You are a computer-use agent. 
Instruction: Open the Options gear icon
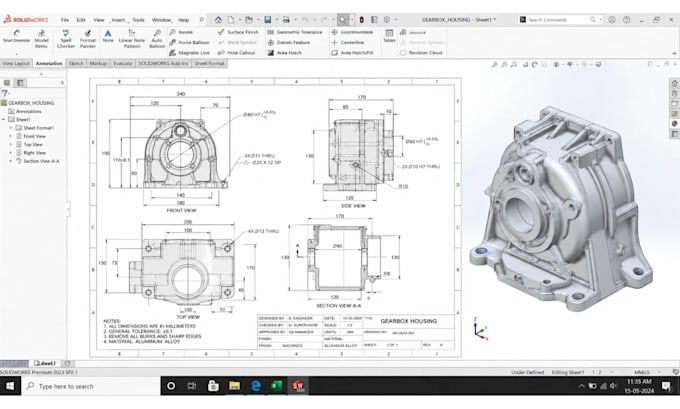(387, 20)
